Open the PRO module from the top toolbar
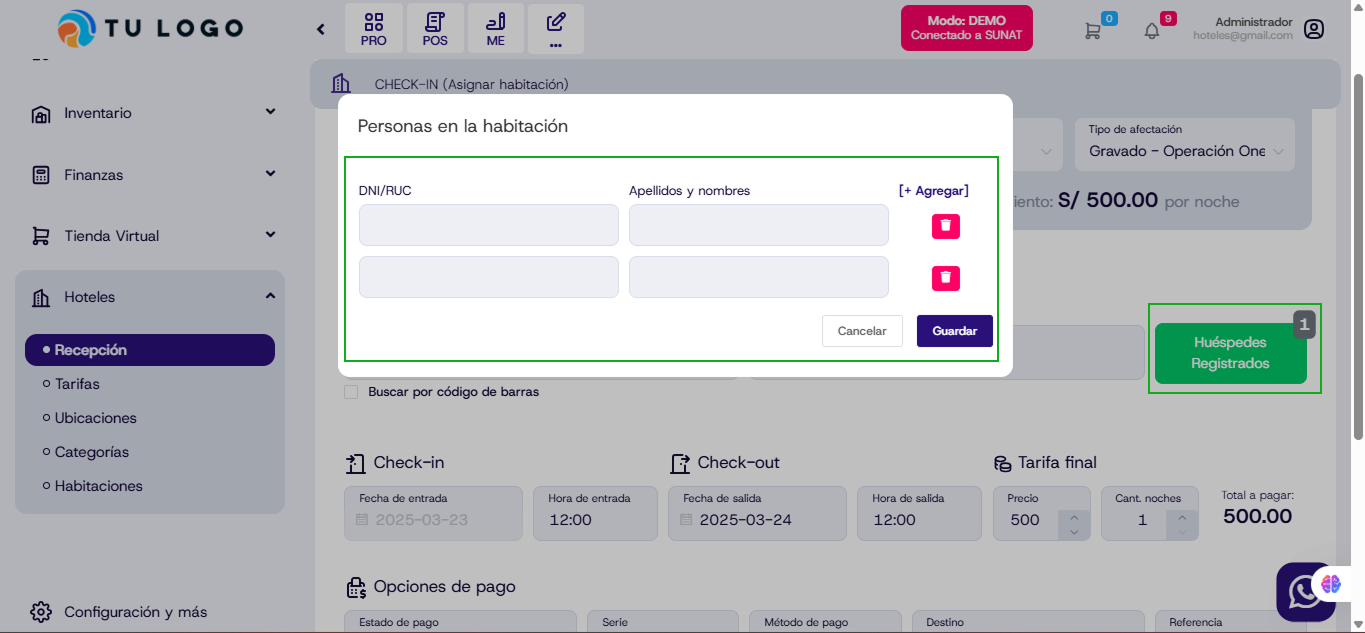Screen dimensions: 1365x633 [373, 28]
